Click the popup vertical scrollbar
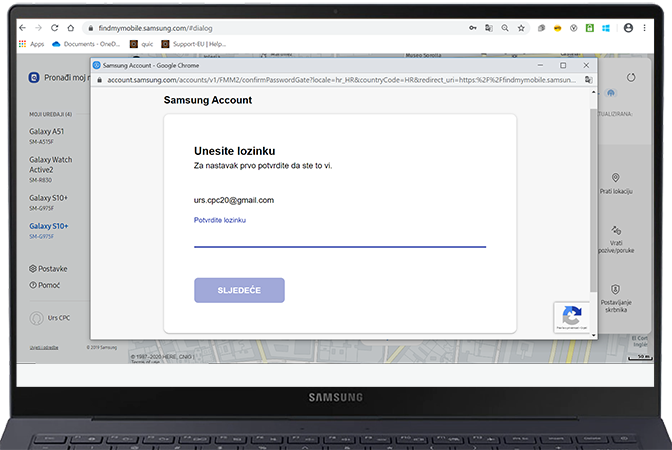Image resolution: width=672 pixels, height=450 pixels. (x=593, y=200)
